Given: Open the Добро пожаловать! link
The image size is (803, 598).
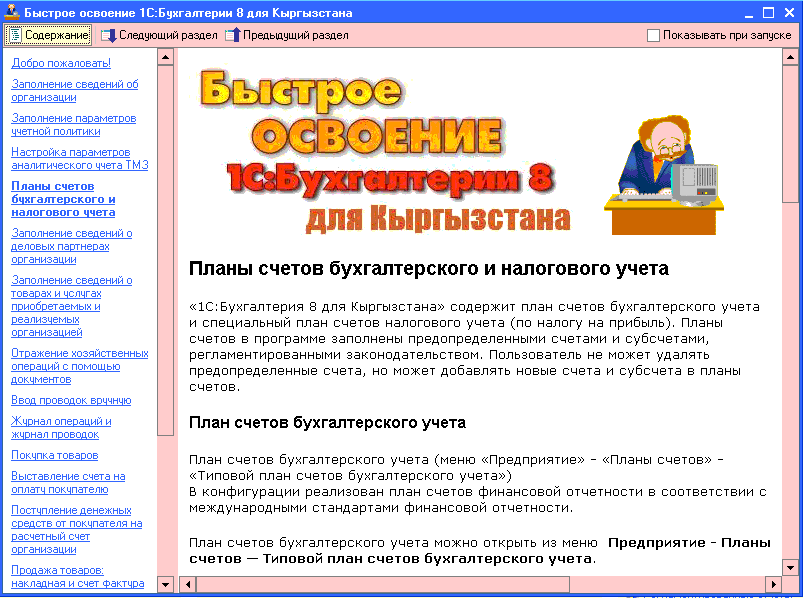Looking at the screenshot, I should [x=61, y=63].
